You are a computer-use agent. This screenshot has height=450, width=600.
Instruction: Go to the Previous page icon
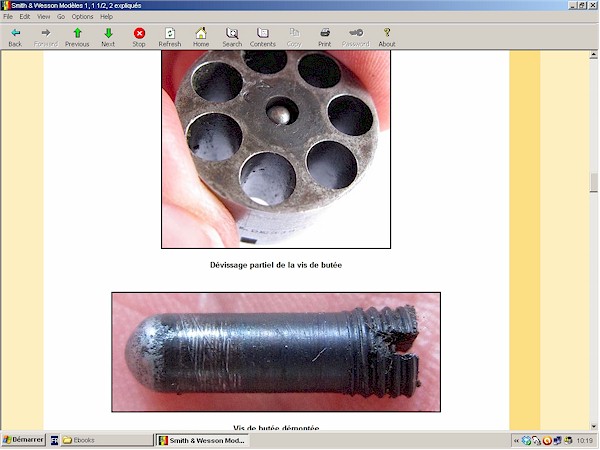click(77, 33)
